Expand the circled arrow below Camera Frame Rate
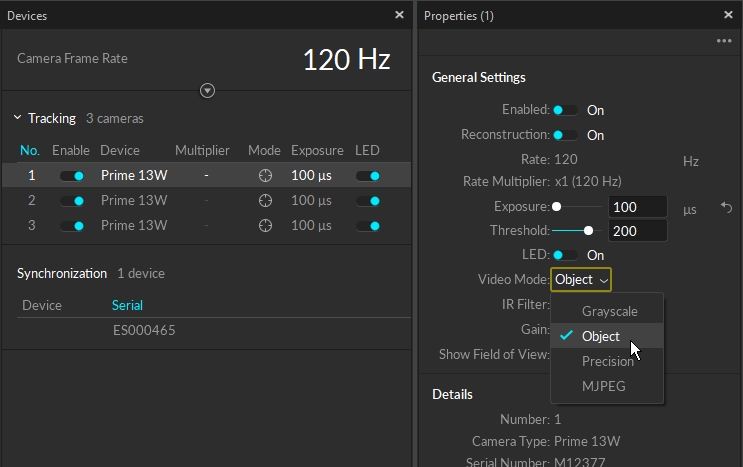The height and width of the screenshot is (467, 743). 207,91
